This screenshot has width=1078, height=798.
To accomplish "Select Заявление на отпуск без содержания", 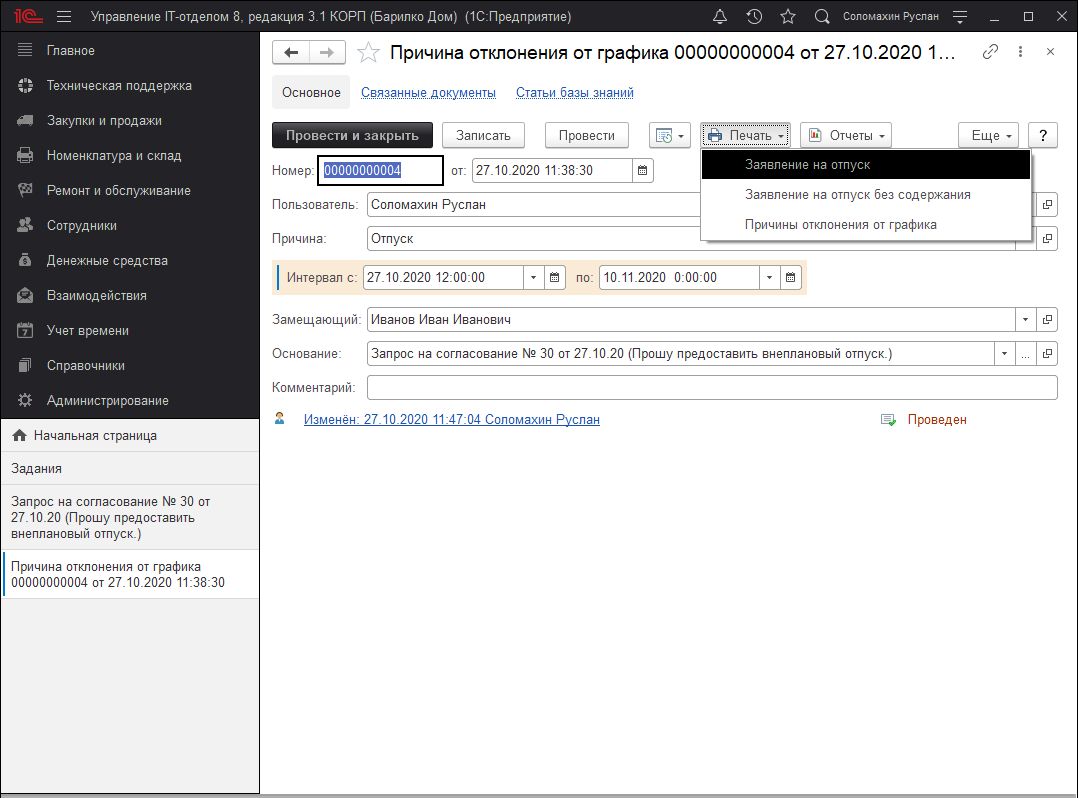I will [x=857, y=195].
